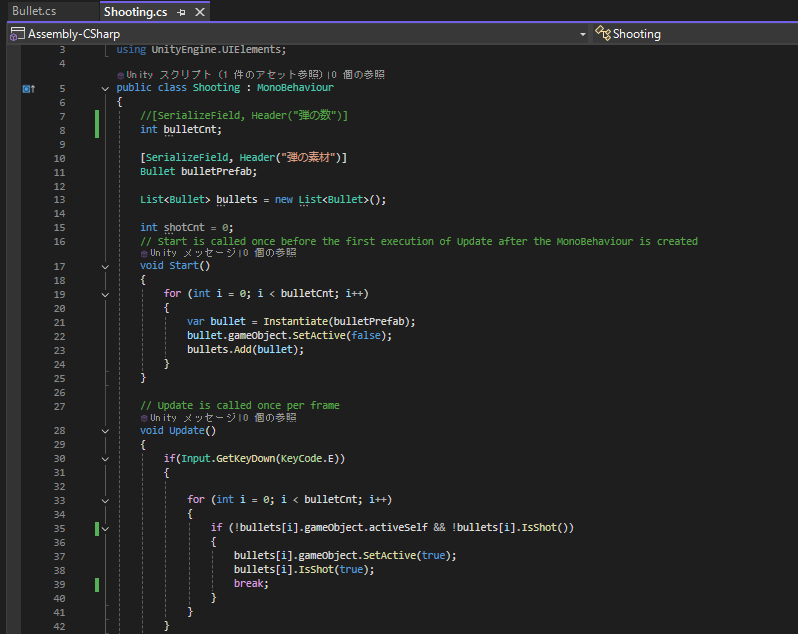This screenshot has width=798, height=634.
Task: Click SetActive(false) on line 22
Action: point(339,336)
